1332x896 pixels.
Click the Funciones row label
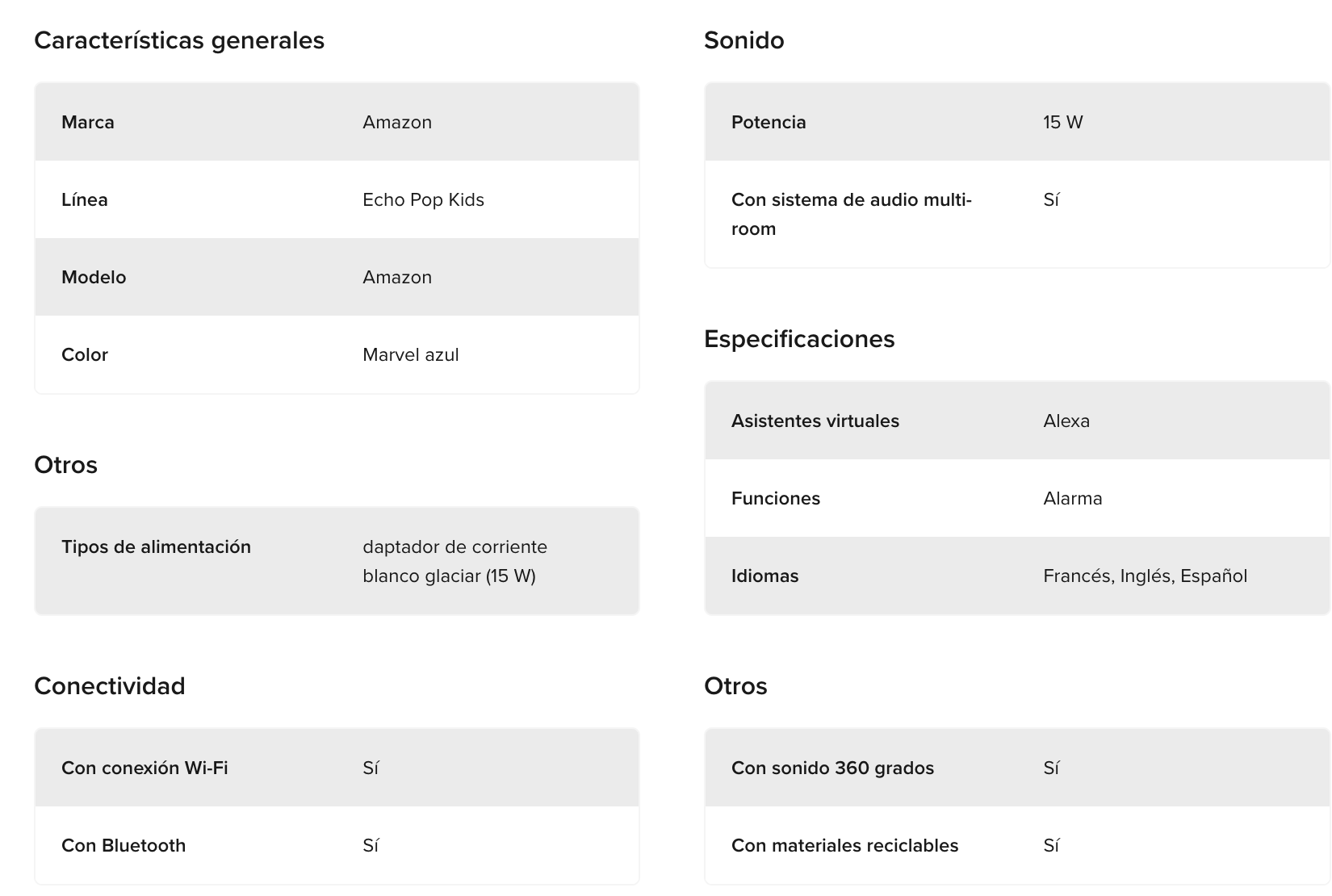(775, 498)
